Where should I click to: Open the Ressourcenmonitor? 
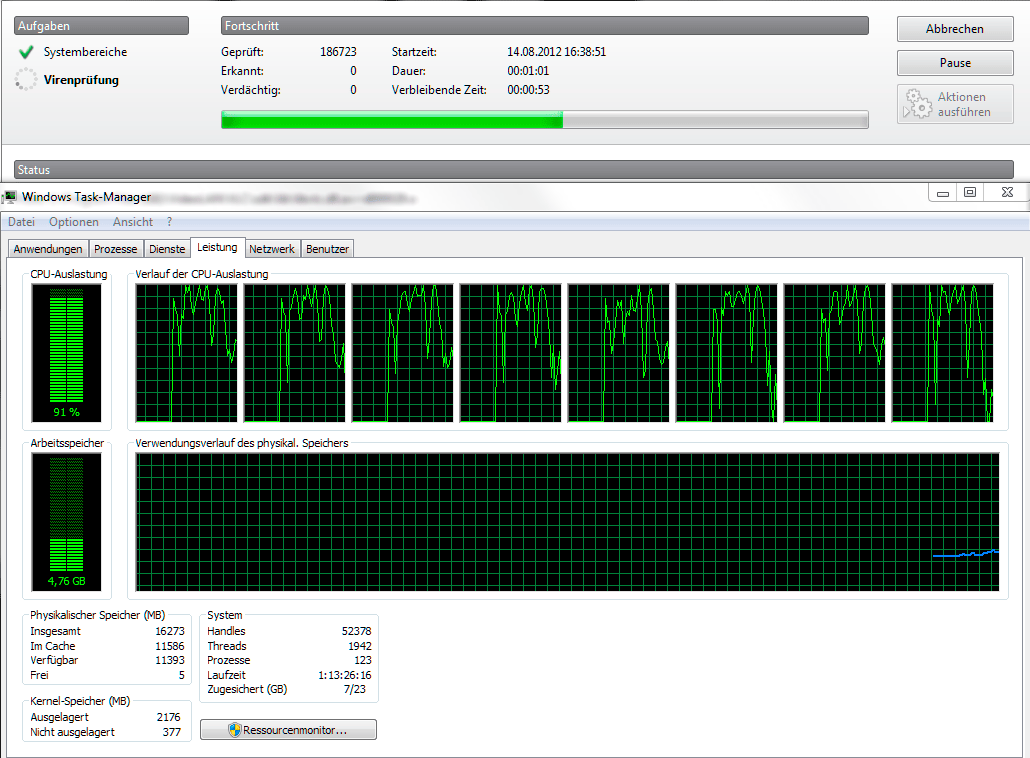288,730
